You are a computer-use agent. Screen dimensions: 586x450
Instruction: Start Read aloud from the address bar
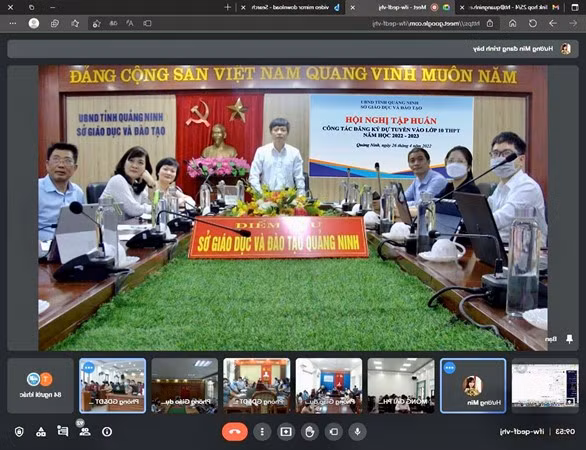point(130,24)
